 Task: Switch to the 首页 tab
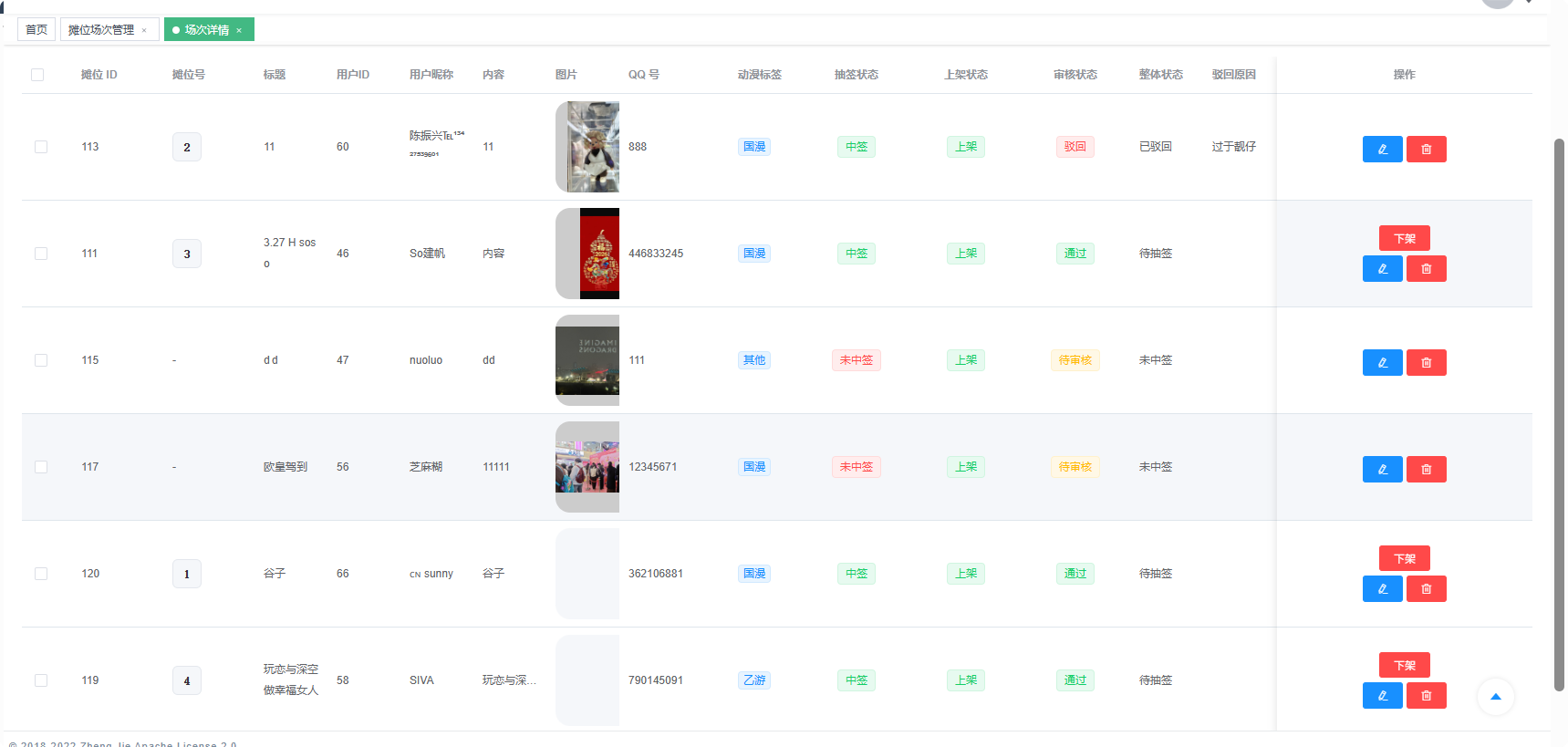[36, 30]
